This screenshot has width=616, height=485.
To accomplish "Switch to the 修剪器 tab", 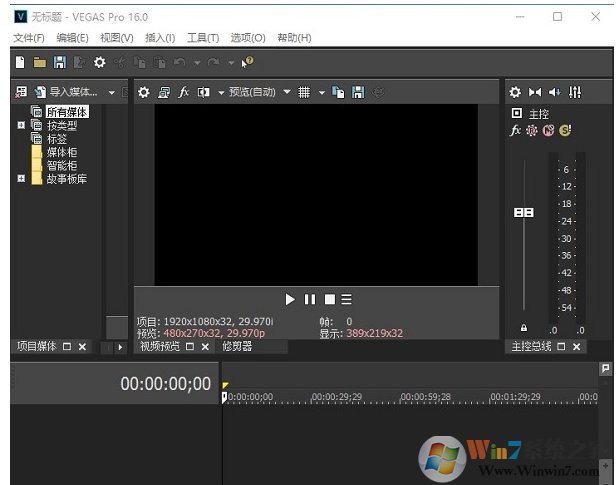I will tap(237, 347).
